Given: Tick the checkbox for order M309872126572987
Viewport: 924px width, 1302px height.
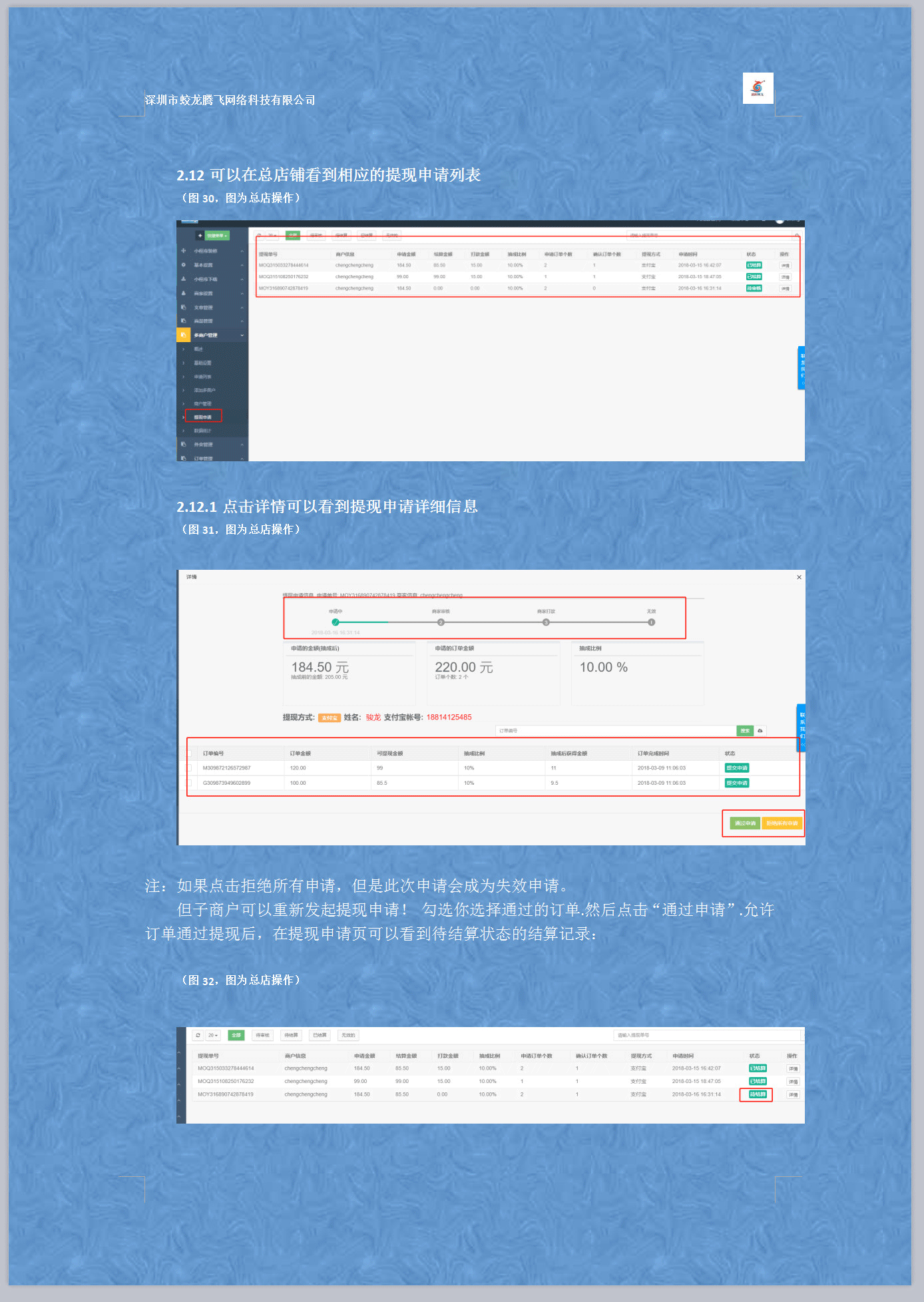Looking at the screenshot, I should [188, 768].
